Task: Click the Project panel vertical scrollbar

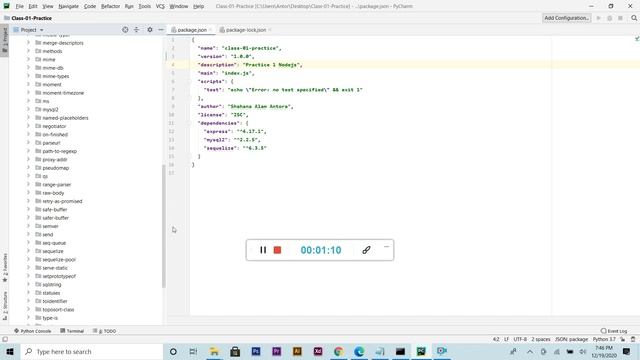Action: click(x=164, y=226)
